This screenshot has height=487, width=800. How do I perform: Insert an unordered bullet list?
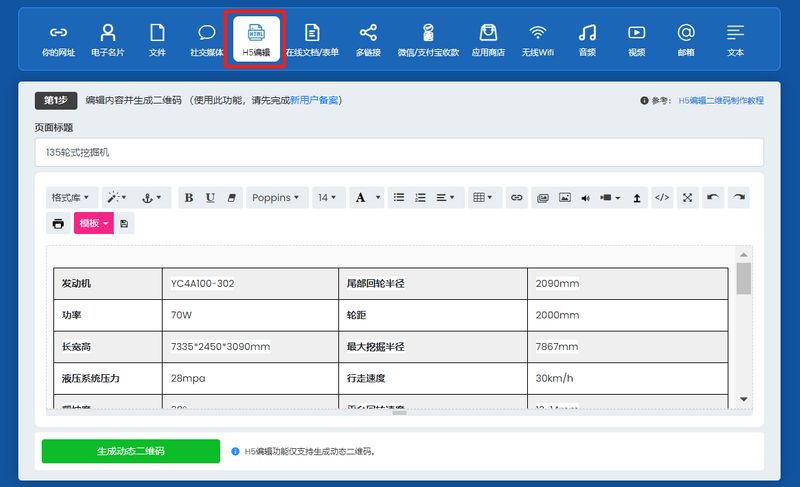coord(399,198)
